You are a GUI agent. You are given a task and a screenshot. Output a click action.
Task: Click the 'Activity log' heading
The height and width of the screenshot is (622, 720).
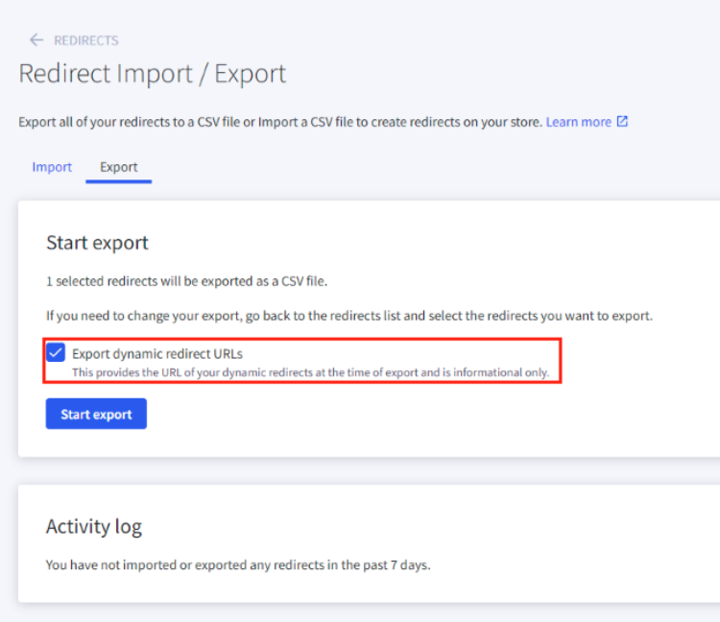click(94, 527)
